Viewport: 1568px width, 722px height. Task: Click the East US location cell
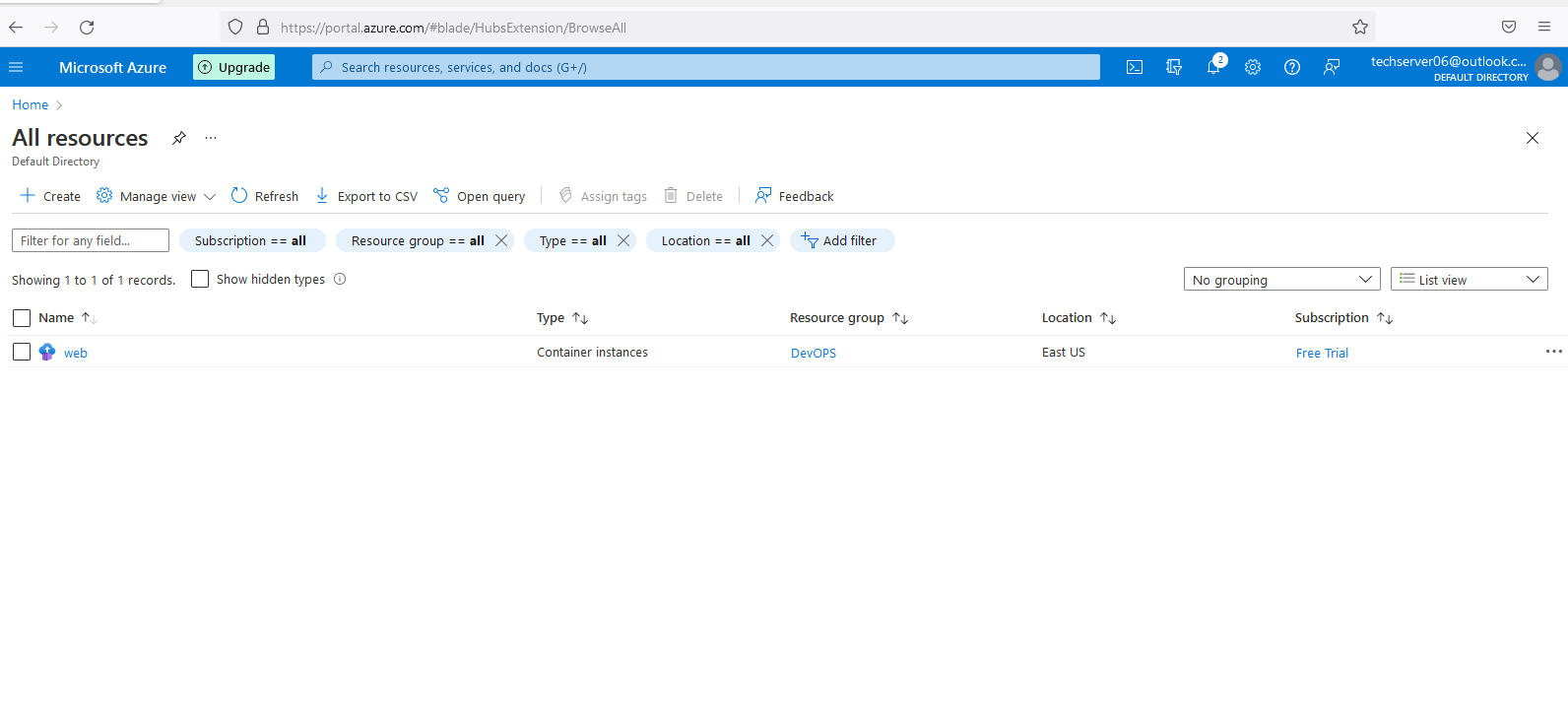(1064, 352)
